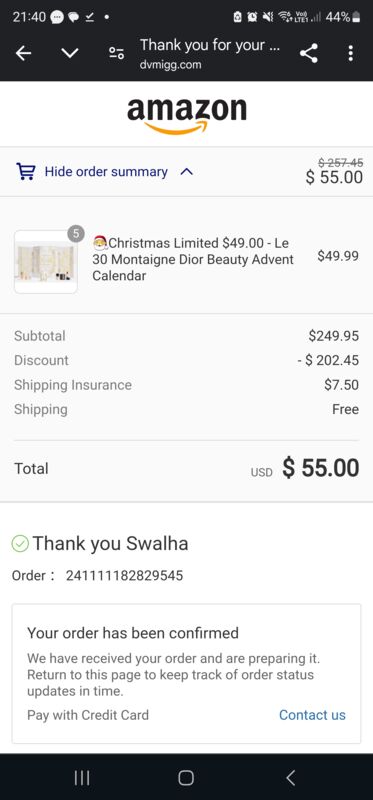
Task: Click the Contact us link
Action: pyautogui.click(x=312, y=715)
